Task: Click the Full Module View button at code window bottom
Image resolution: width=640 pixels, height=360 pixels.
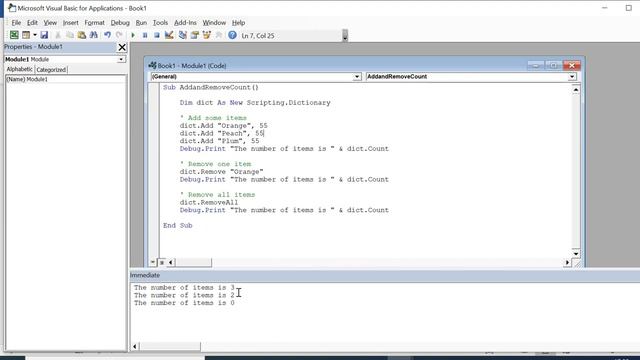Action: 162,262
